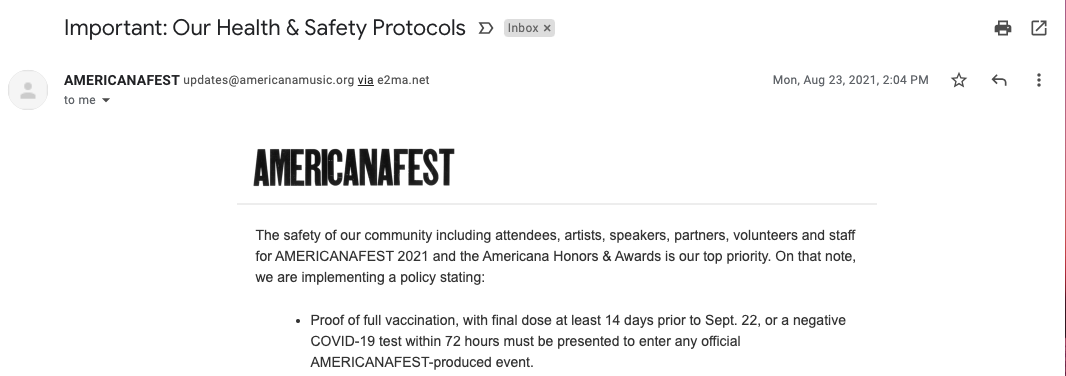Toggle the importance marker beside the subject
This screenshot has width=1066, height=376.
pyautogui.click(x=485, y=28)
